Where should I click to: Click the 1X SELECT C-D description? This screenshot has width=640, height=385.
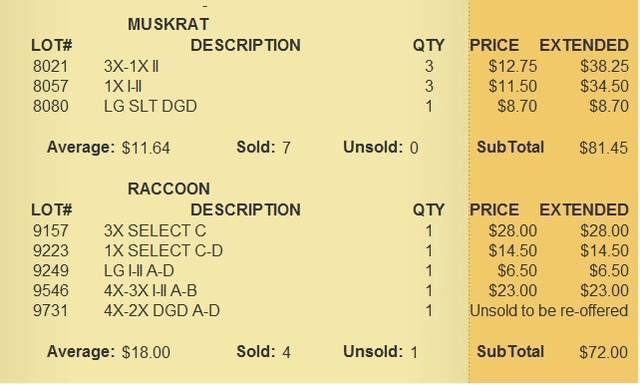pyautogui.click(x=163, y=251)
